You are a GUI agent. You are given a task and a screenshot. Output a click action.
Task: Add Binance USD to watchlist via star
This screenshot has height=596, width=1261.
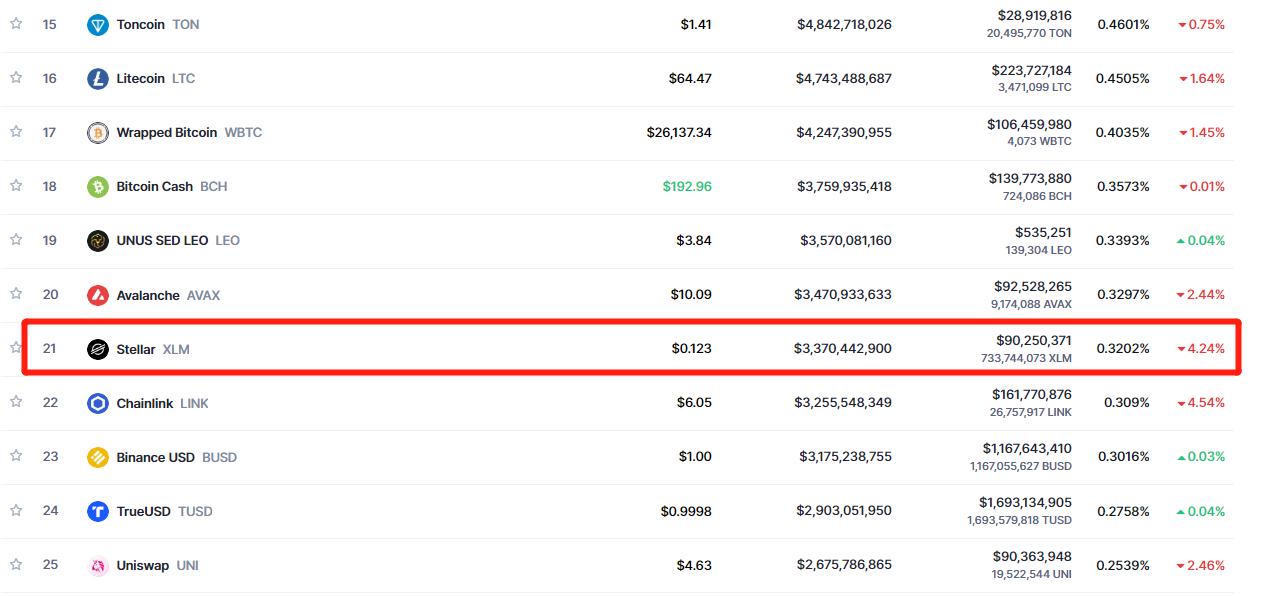coord(16,456)
